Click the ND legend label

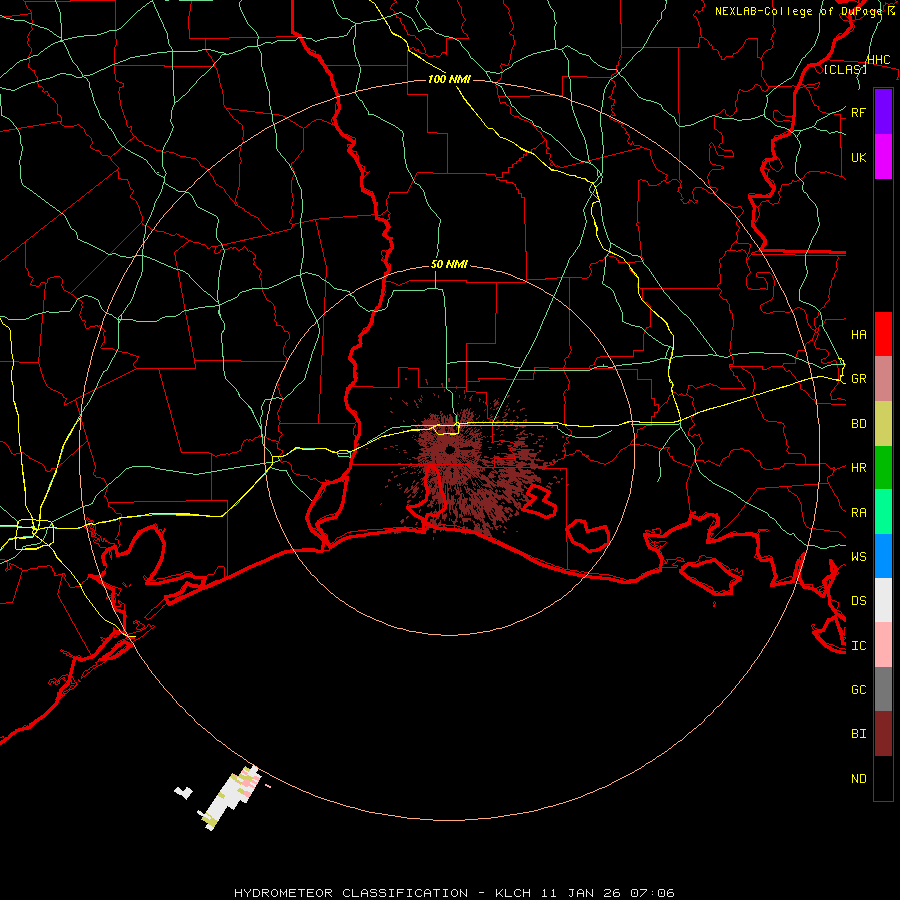(858, 779)
